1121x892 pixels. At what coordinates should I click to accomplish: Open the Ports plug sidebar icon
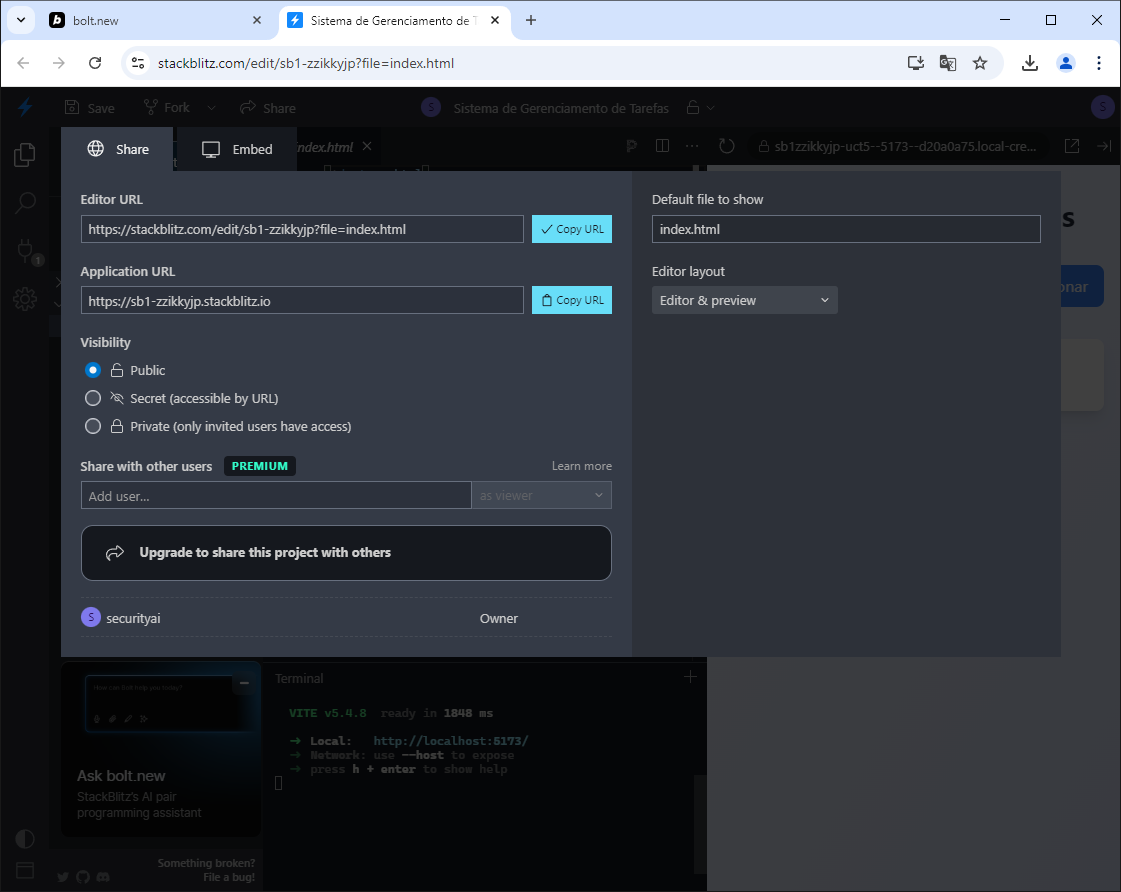point(25,251)
